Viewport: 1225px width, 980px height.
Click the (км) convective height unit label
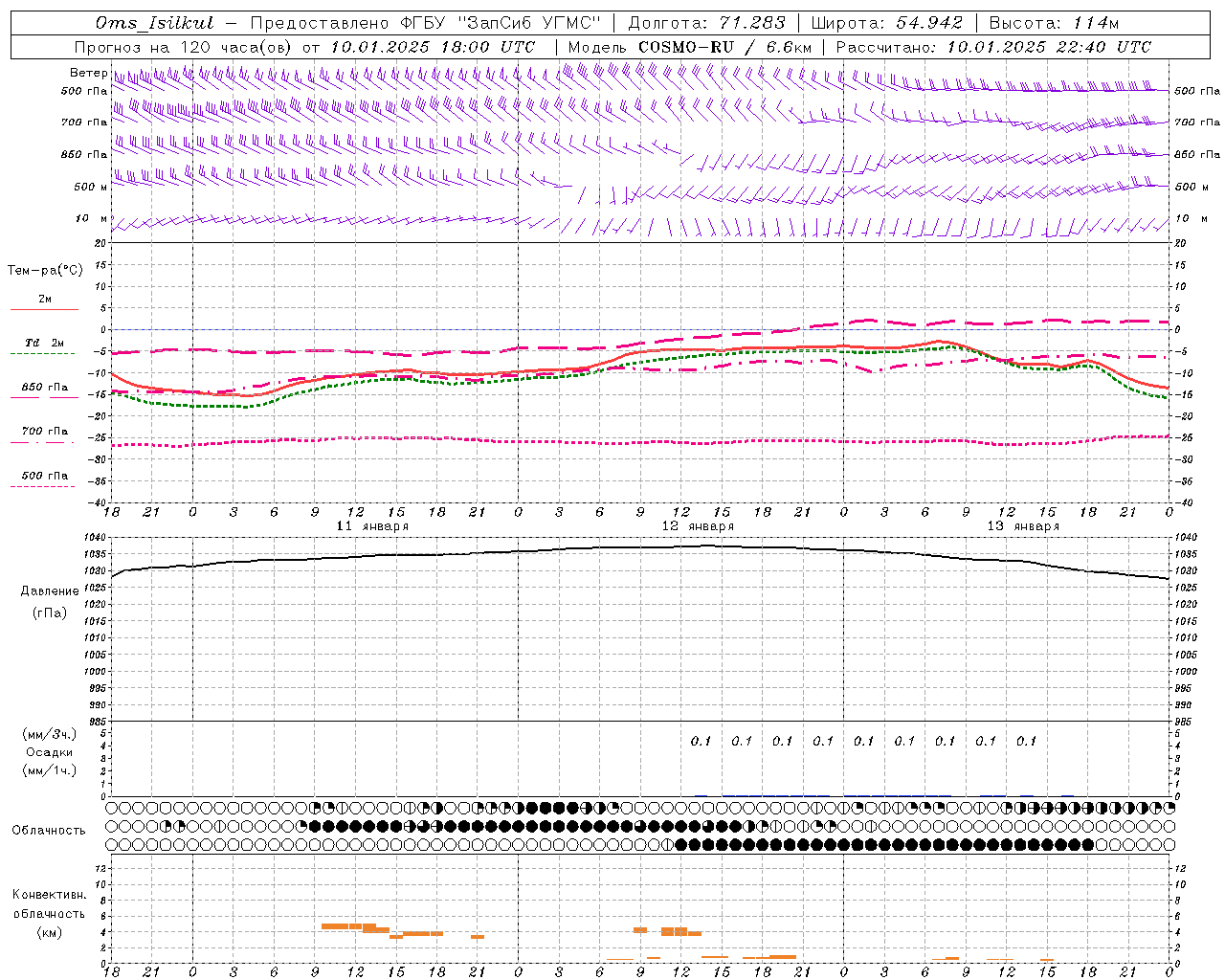(x=50, y=932)
